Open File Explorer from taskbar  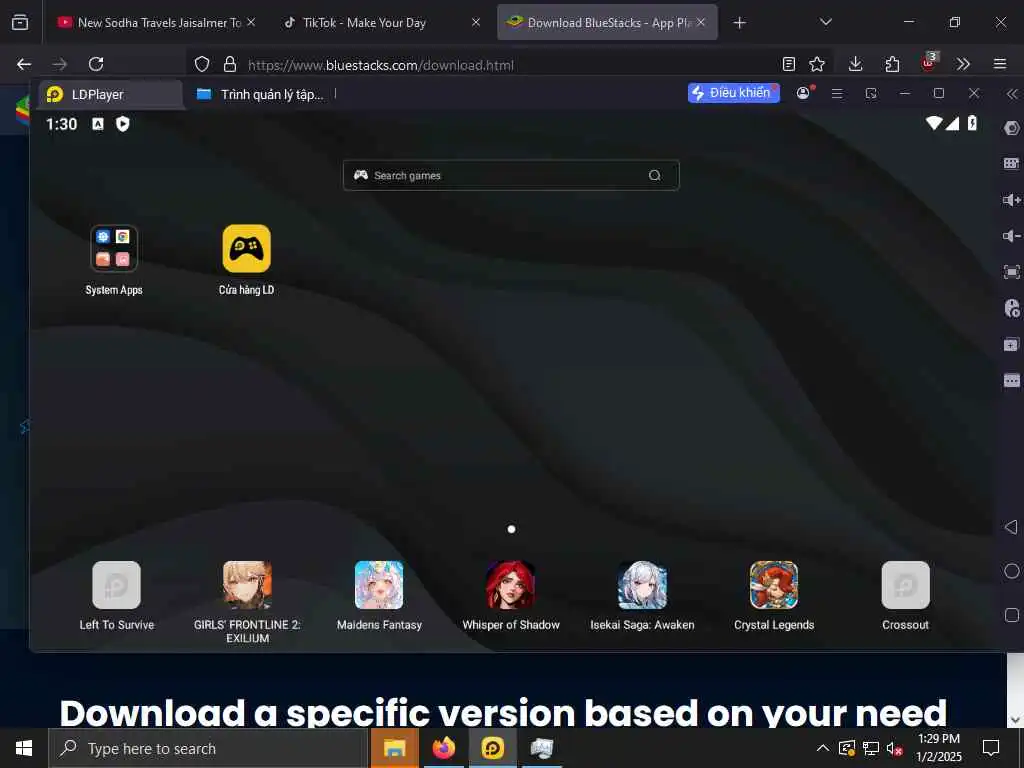click(x=394, y=748)
